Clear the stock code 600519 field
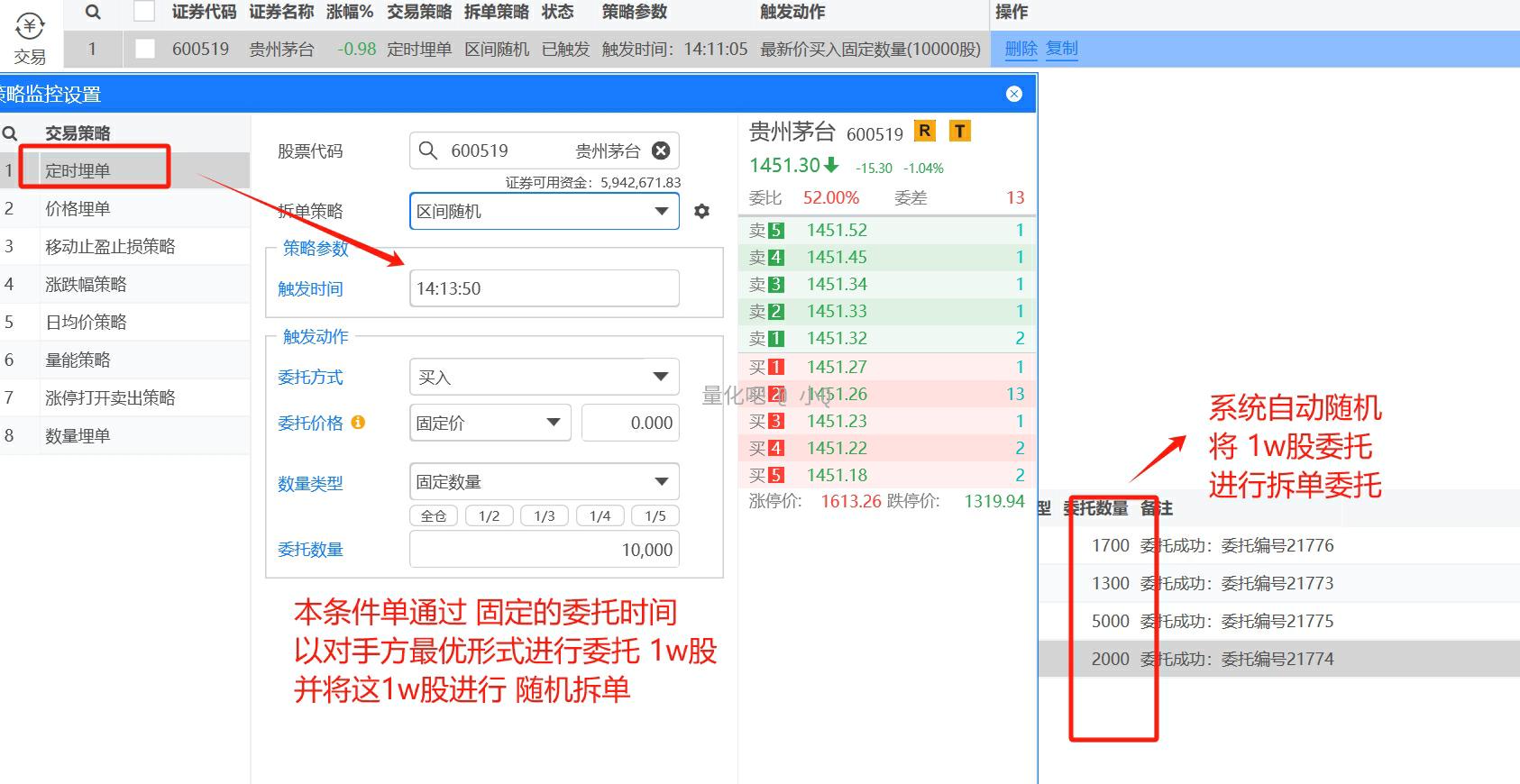Viewport: 1520px width, 784px height. [661, 150]
